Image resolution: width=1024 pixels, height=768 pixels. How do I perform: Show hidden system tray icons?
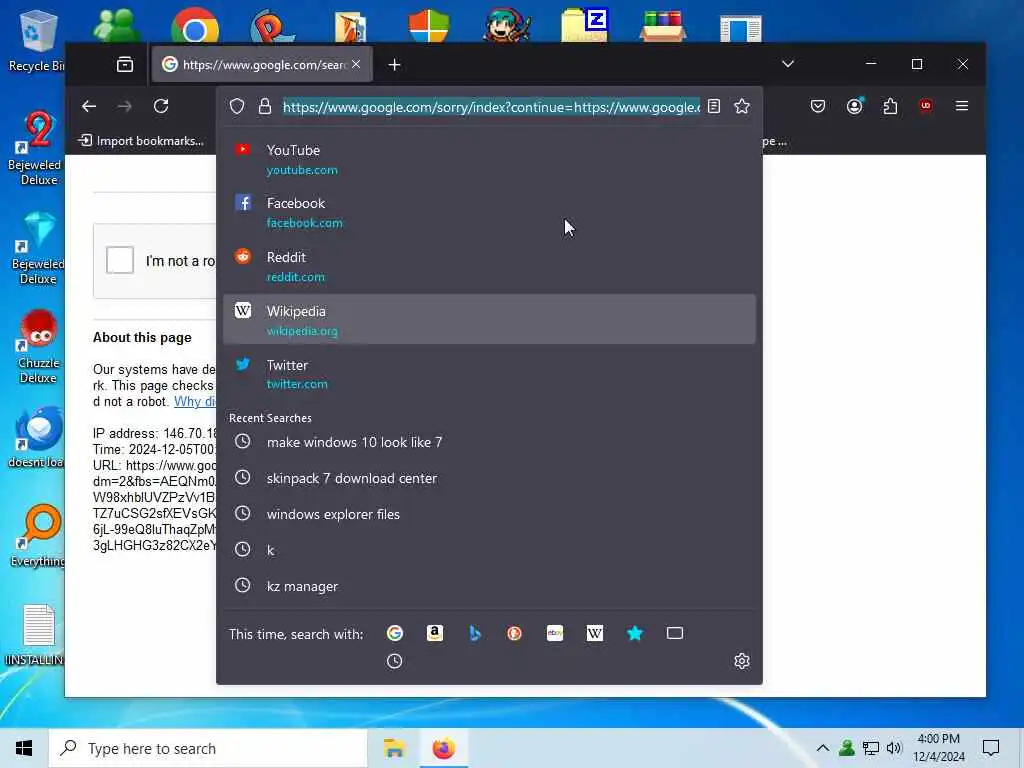pyautogui.click(x=823, y=748)
